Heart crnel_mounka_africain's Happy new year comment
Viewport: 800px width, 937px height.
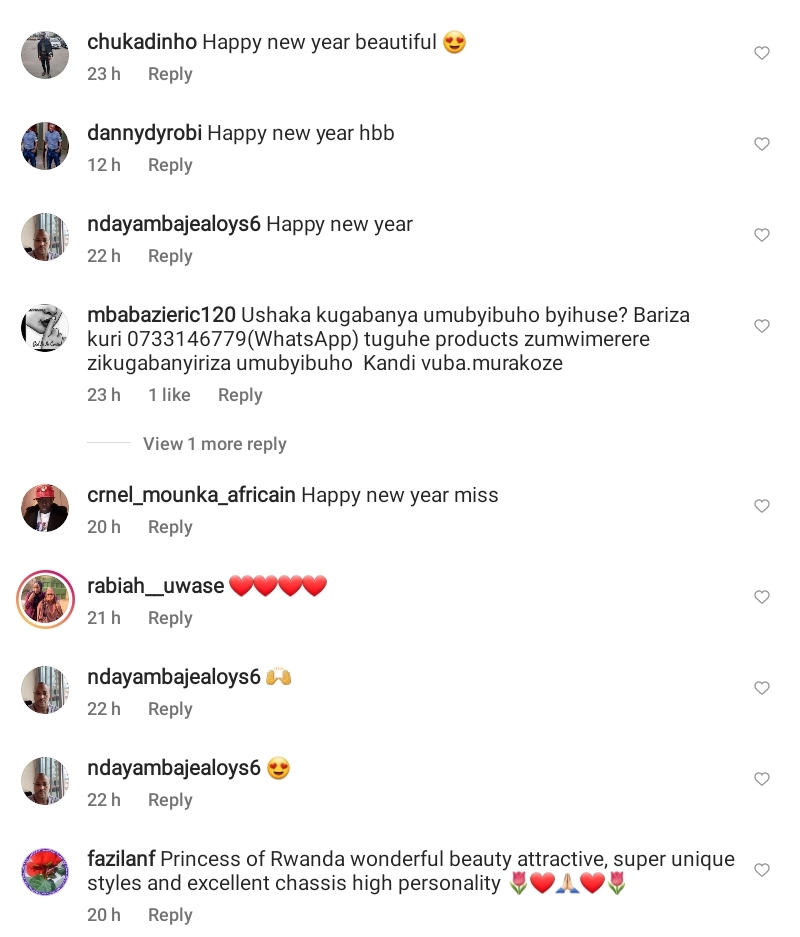point(762,506)
